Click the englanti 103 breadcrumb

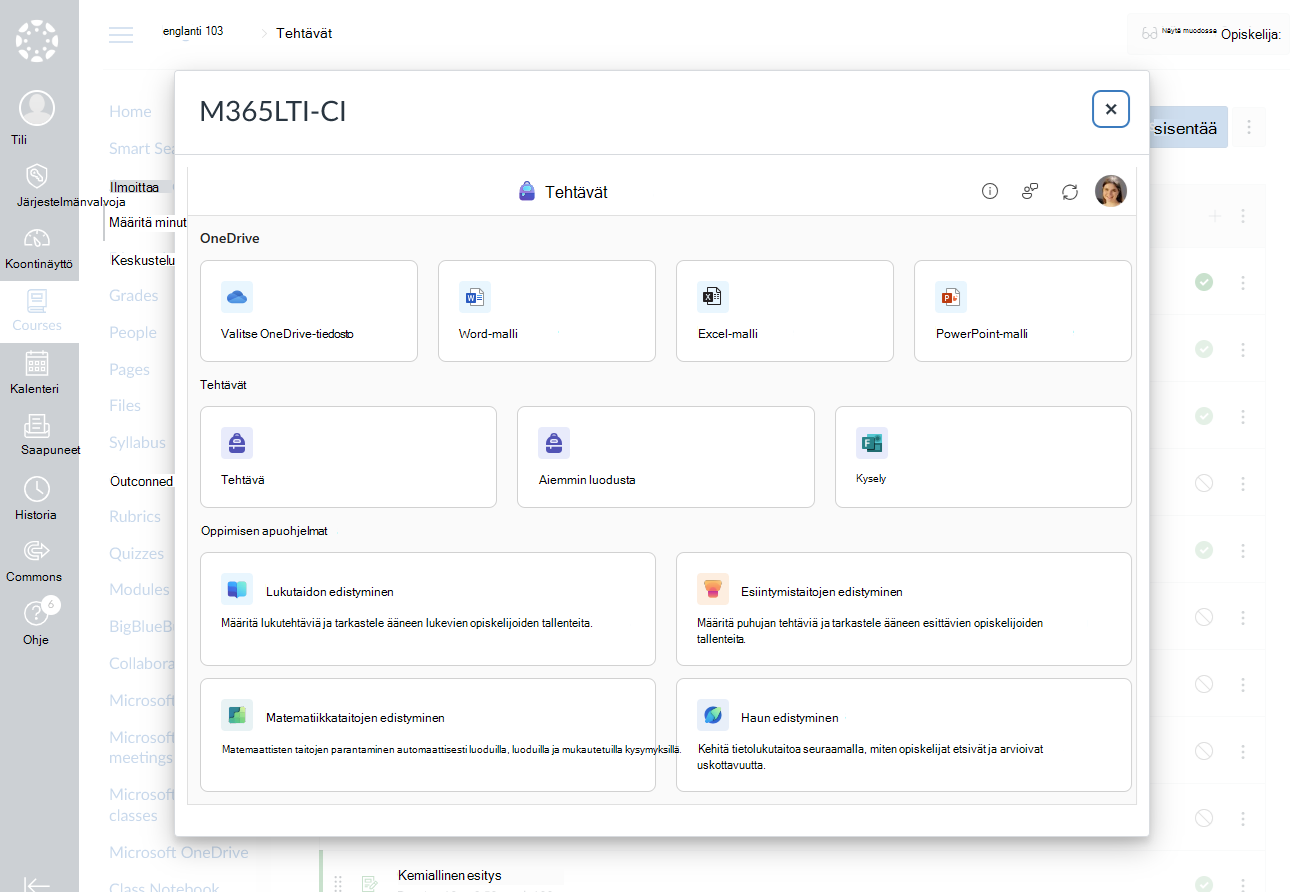[193, 31]
